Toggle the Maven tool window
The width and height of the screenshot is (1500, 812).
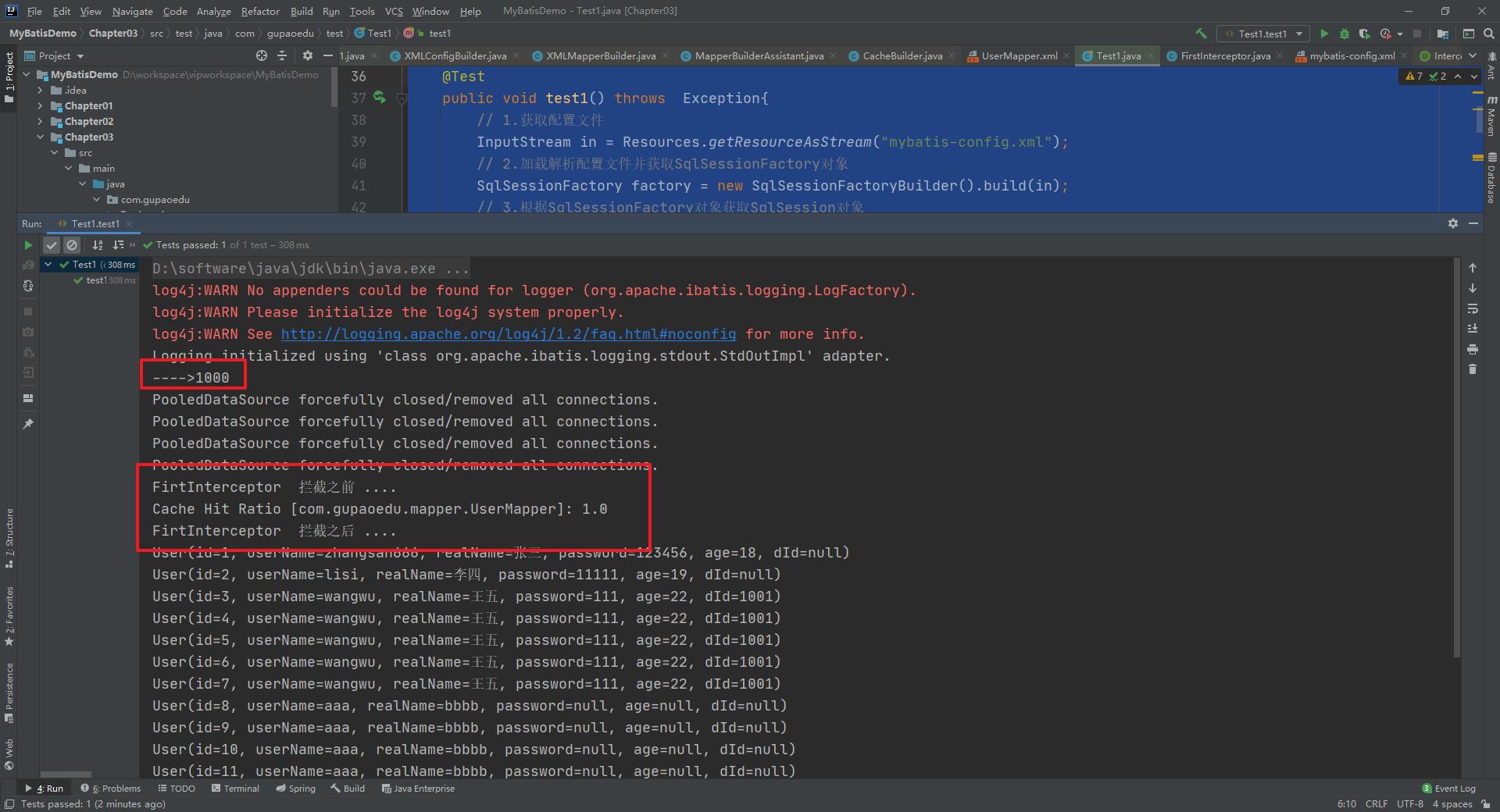1491,116
